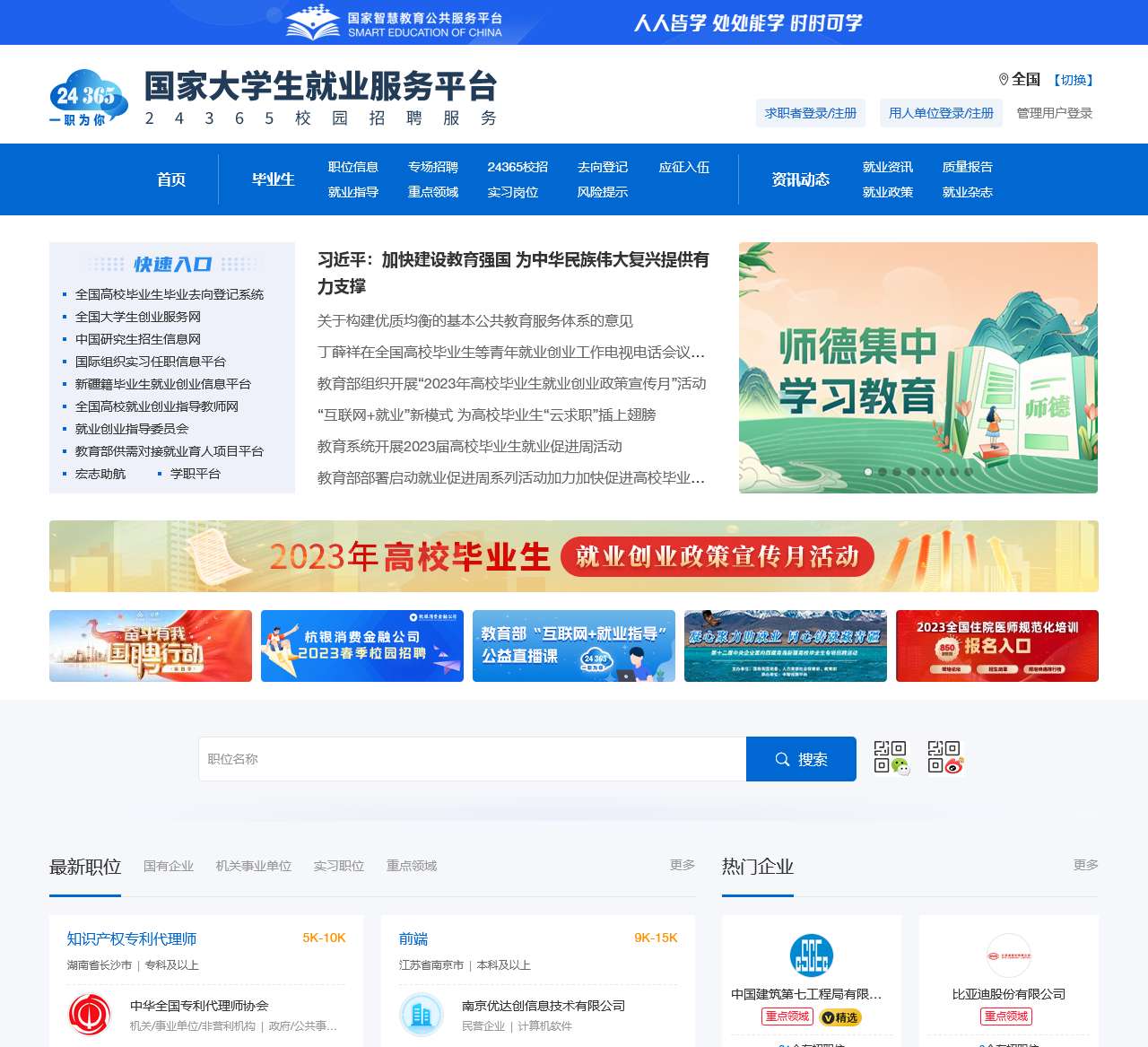This screenshot has height=1047, width=1148.
Task: Open 全国高校毕业生去向登记系统 quick link
Action: coord(170,294)
